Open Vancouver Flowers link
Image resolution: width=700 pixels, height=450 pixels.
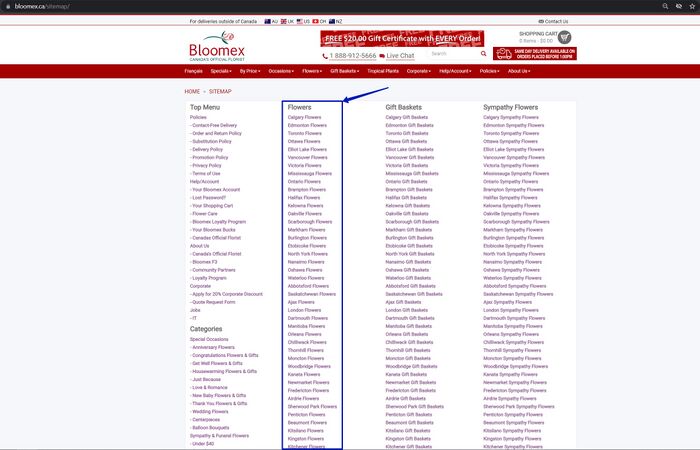tap(308, 158)
